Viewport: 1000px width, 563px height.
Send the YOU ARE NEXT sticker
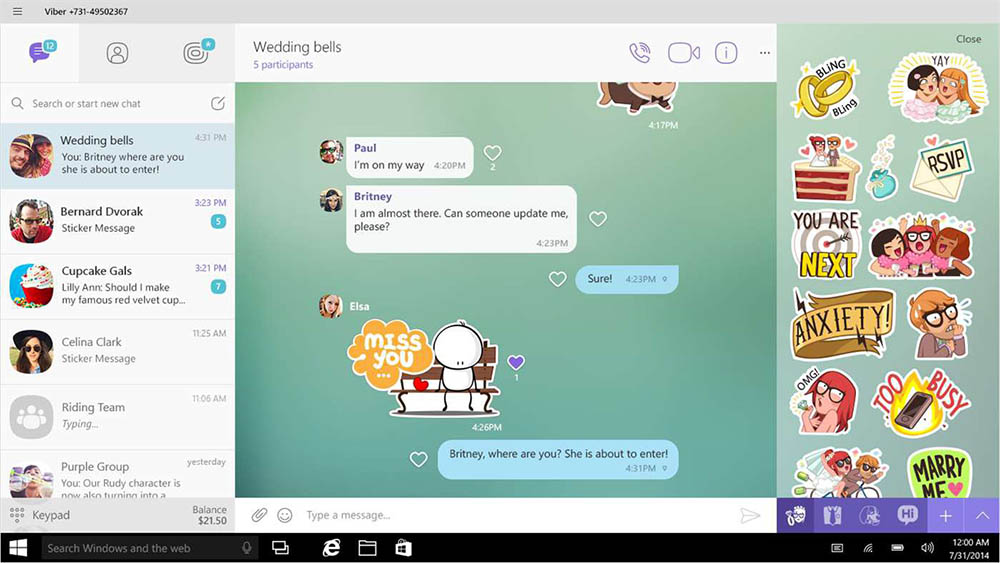click(827, 245)
